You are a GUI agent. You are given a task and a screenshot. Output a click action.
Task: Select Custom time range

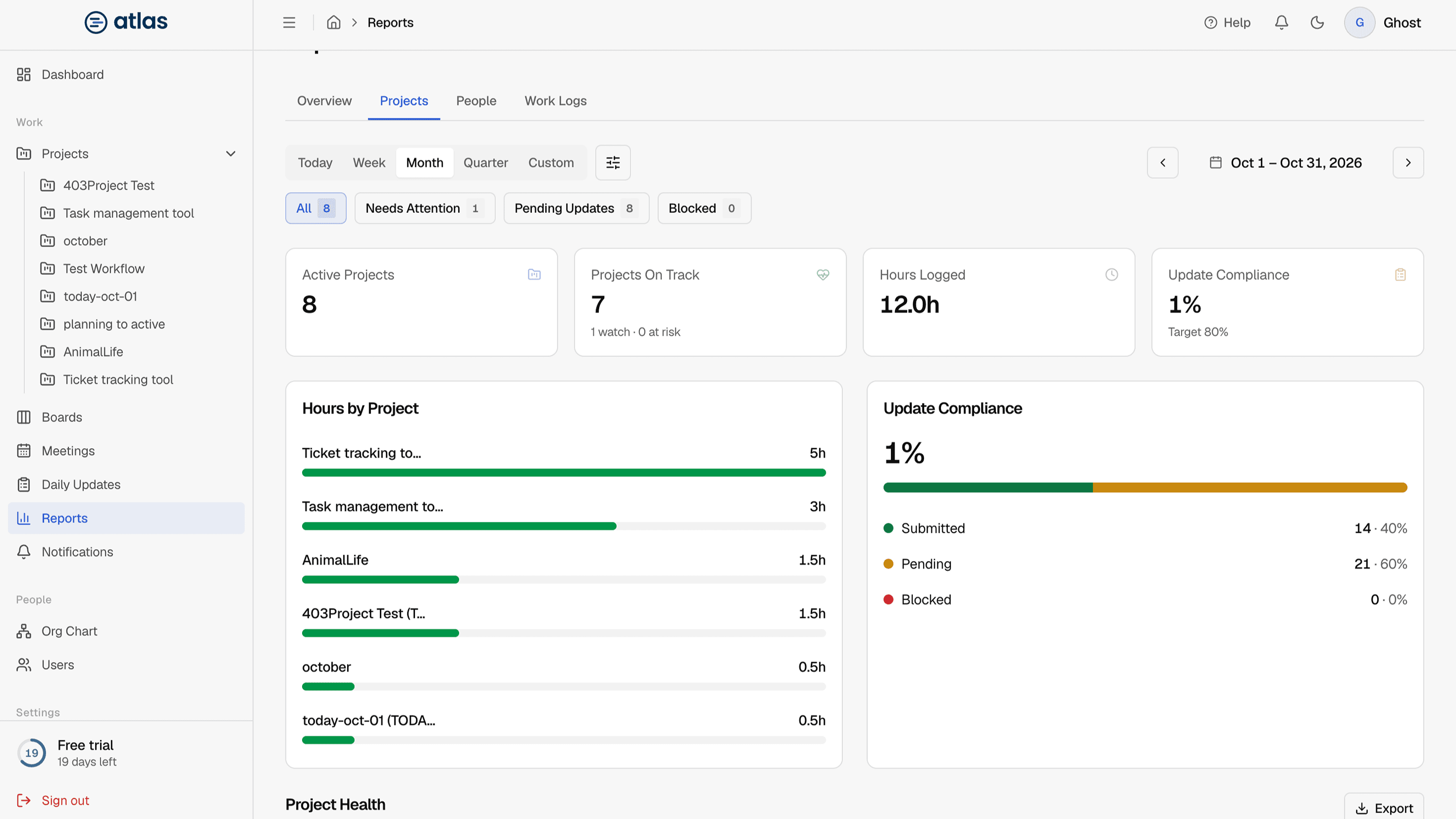tap(551, 163)
